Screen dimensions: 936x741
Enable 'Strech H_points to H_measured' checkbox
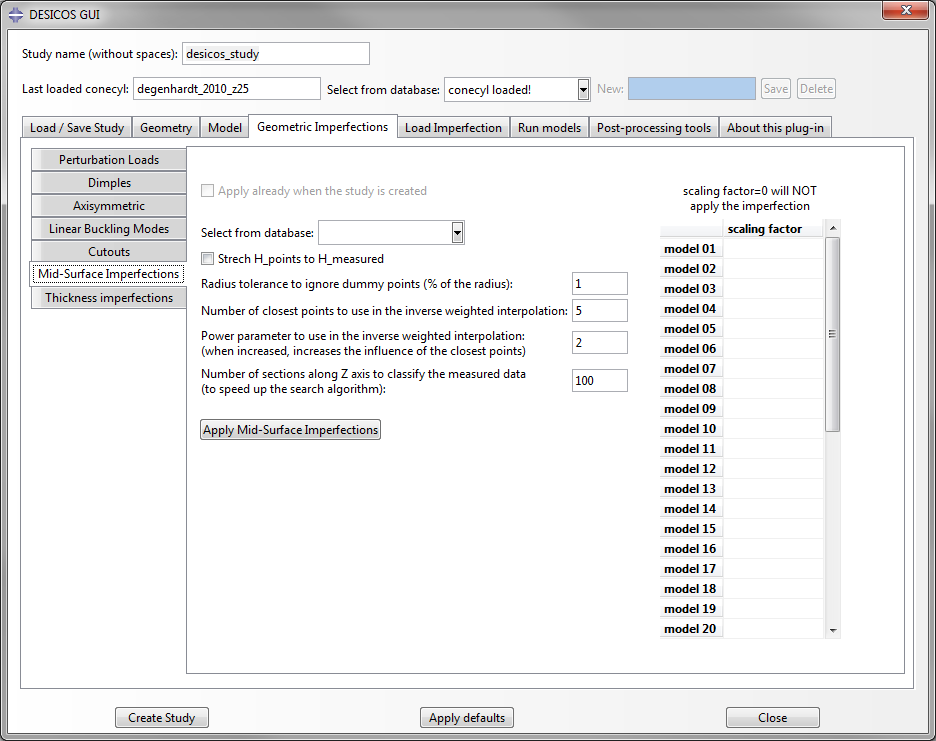(x=207, y=259)
